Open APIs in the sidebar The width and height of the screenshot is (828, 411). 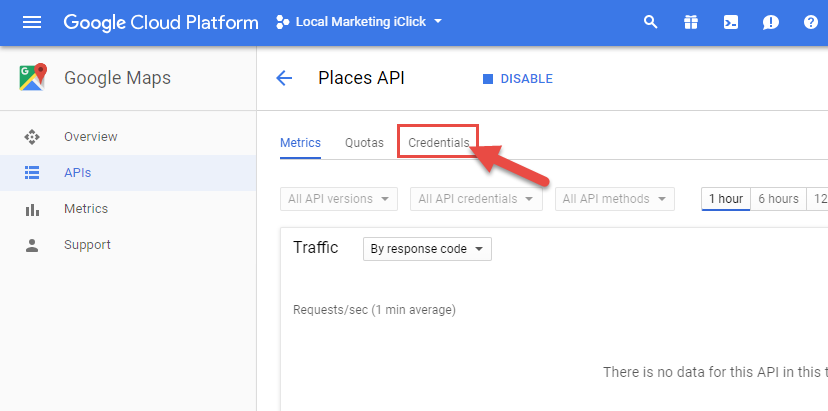point(128,173)
